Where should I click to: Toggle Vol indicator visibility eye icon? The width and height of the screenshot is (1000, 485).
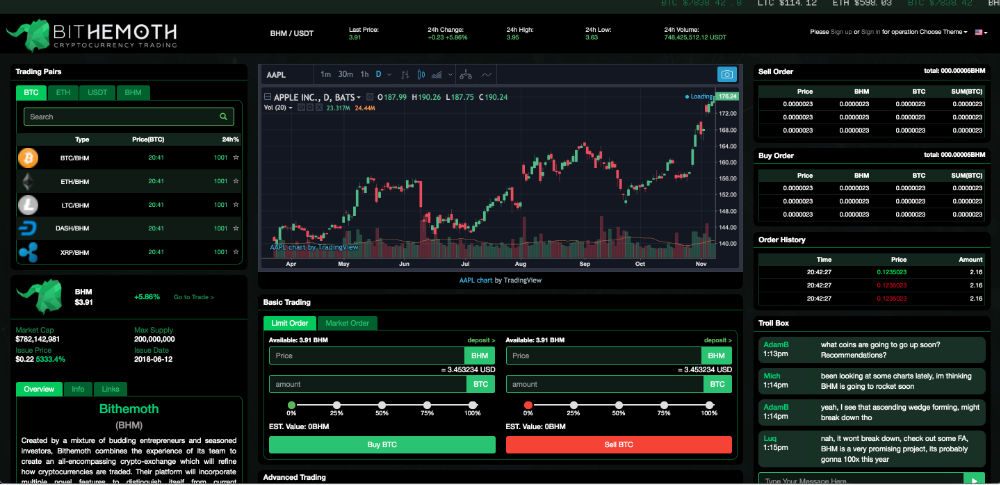(x=300, y=108)
